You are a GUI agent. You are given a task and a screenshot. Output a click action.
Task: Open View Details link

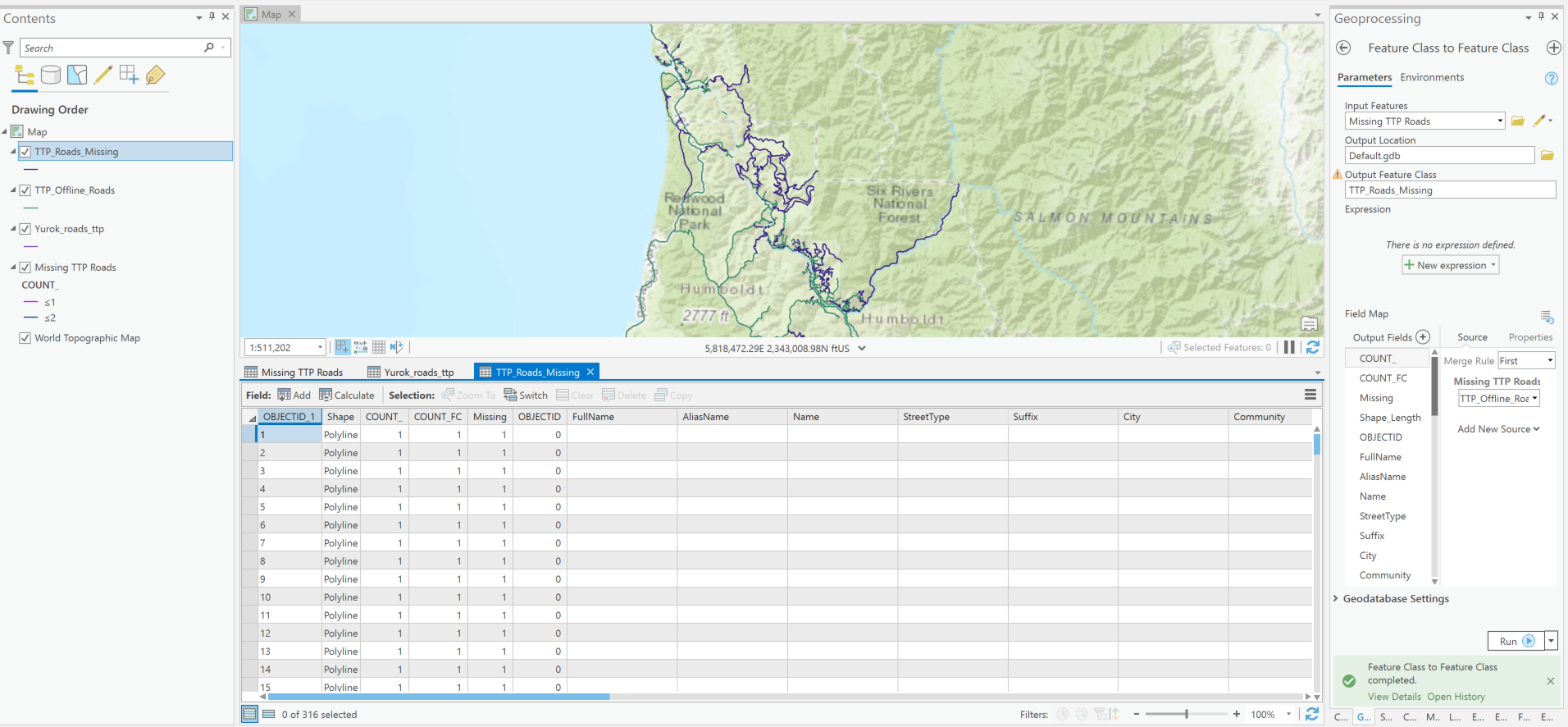pyautogui.click(x=1394, y=697)
